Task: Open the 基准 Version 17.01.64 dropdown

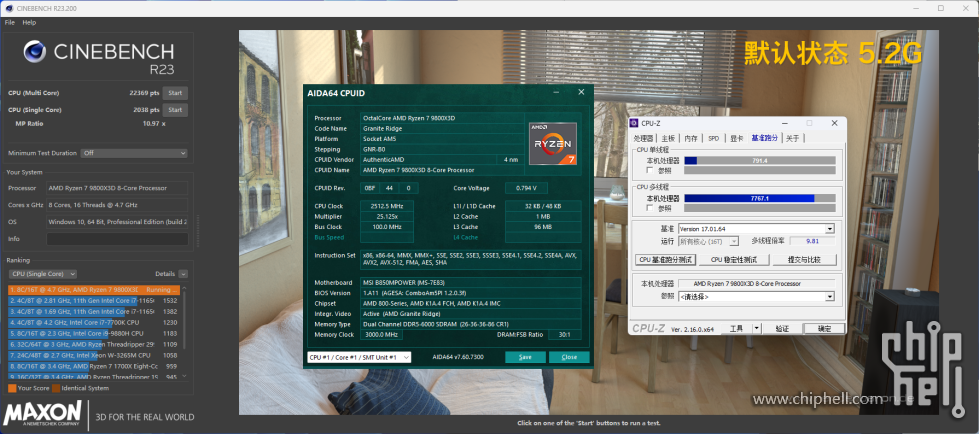Action: point(756,229)
